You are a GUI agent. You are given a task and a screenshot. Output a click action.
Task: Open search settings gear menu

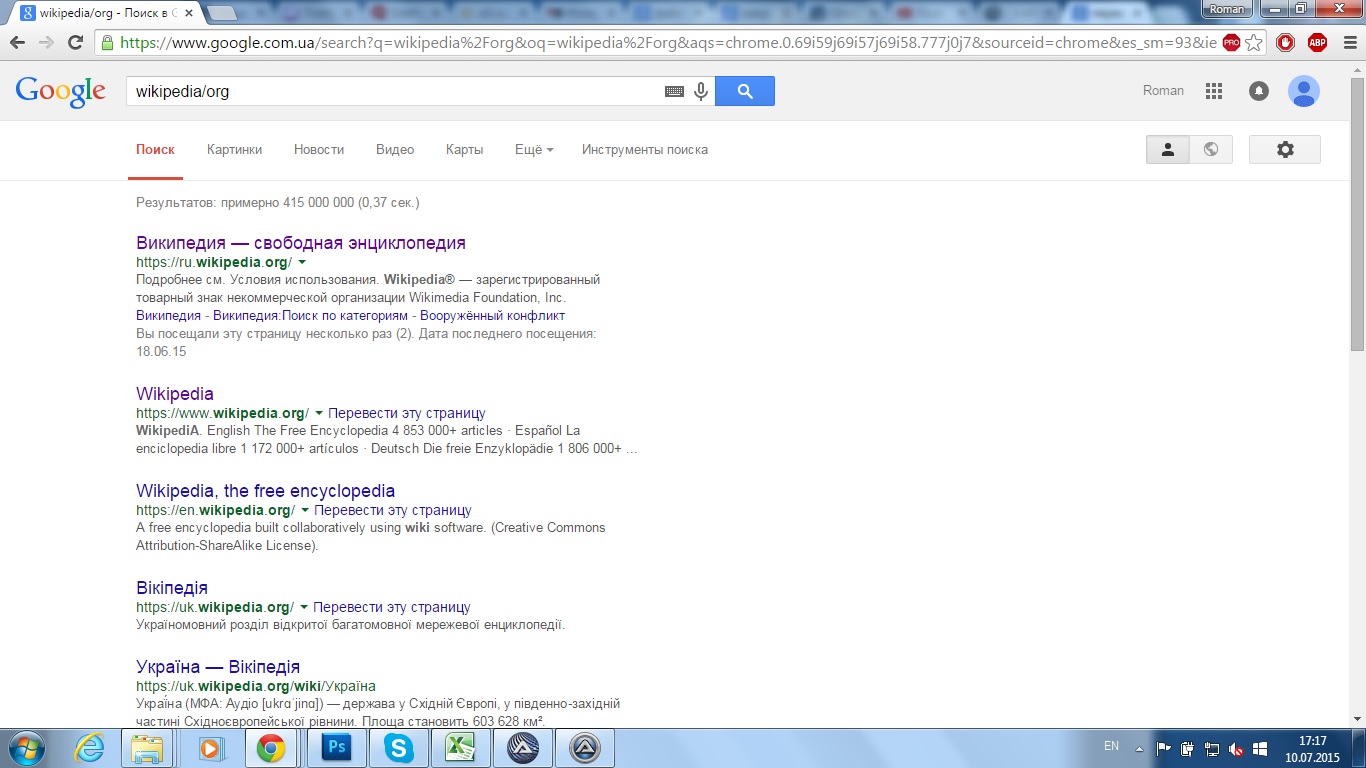tap(1285, 149)
